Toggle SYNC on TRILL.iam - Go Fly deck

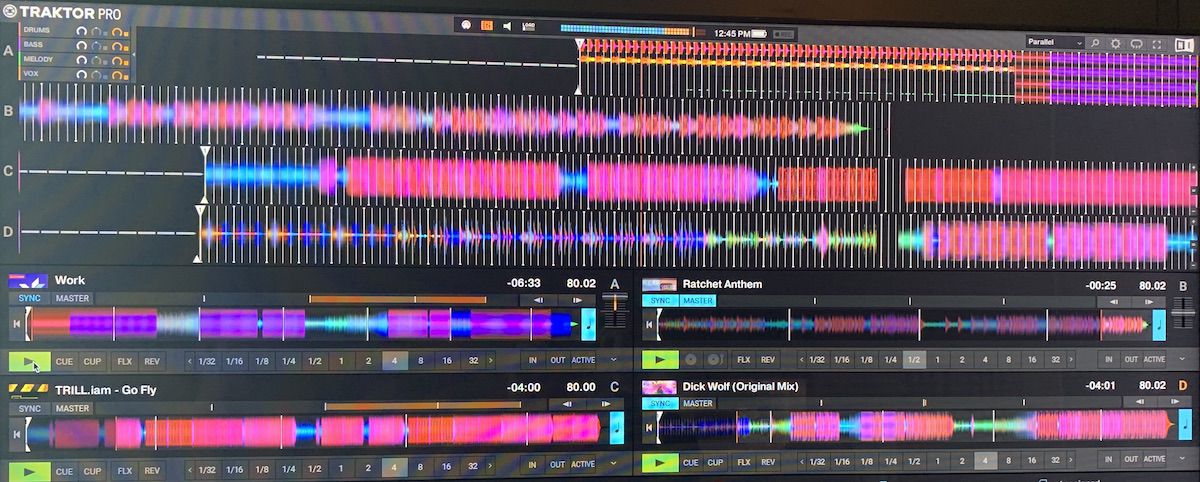29,408
